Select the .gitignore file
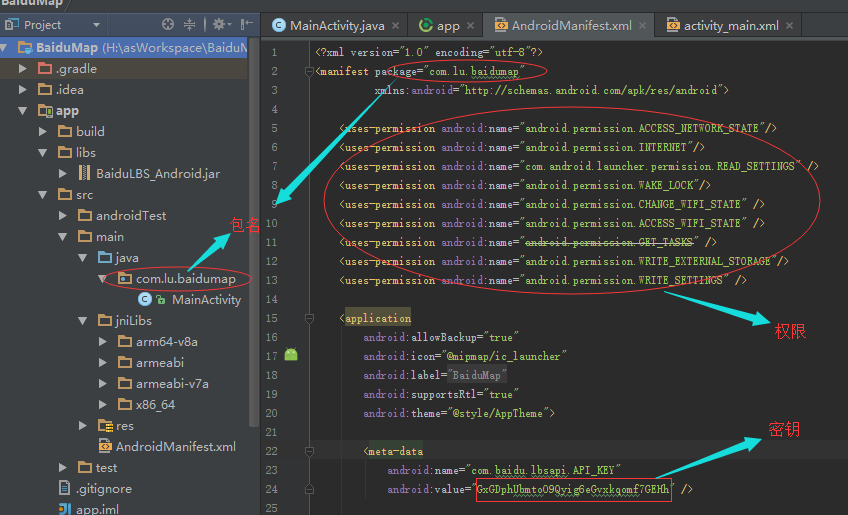 point(104,488)
